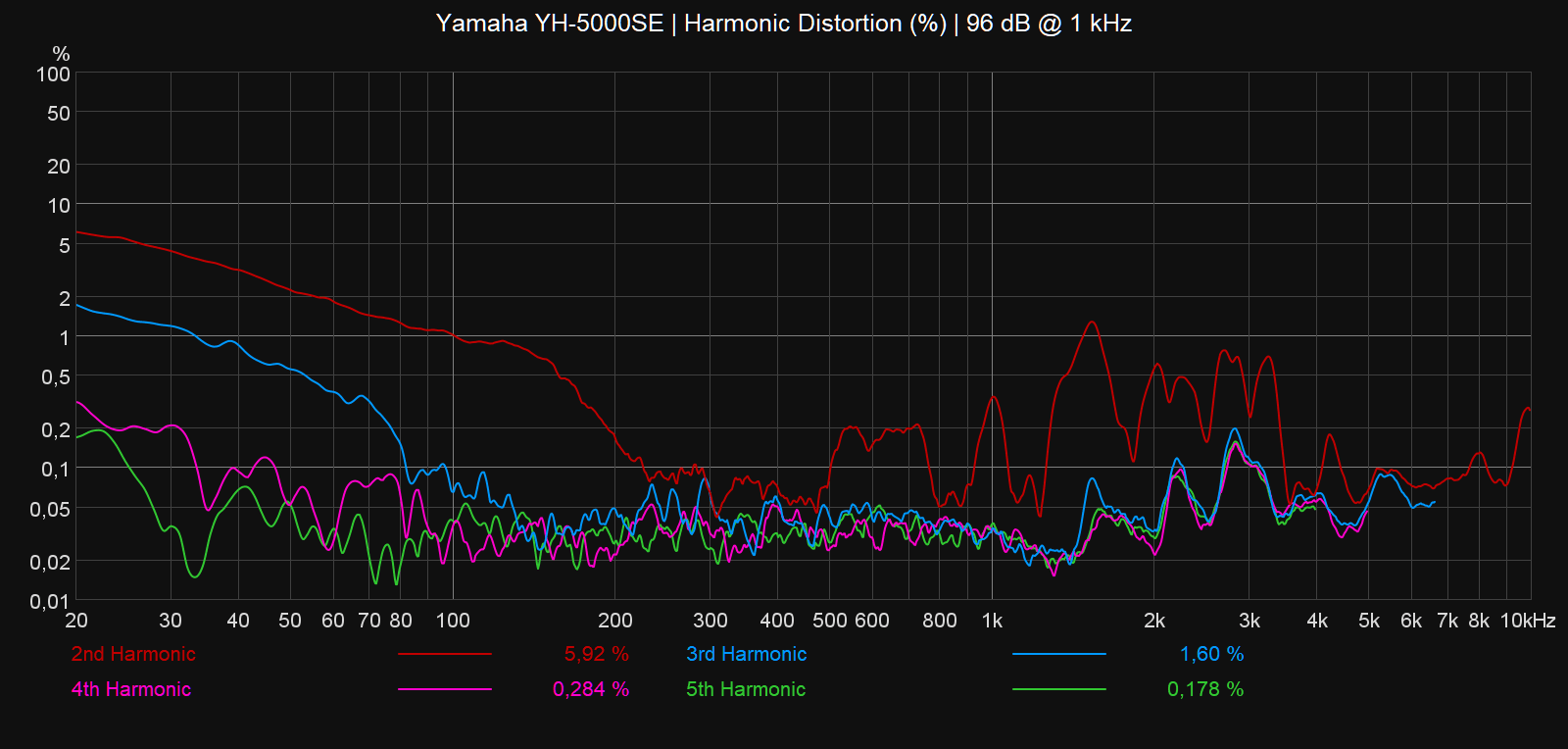Screen dimensions: 1568x749
Task: Click the 0,5 label on distortion axis
Action: coord(55,377)
